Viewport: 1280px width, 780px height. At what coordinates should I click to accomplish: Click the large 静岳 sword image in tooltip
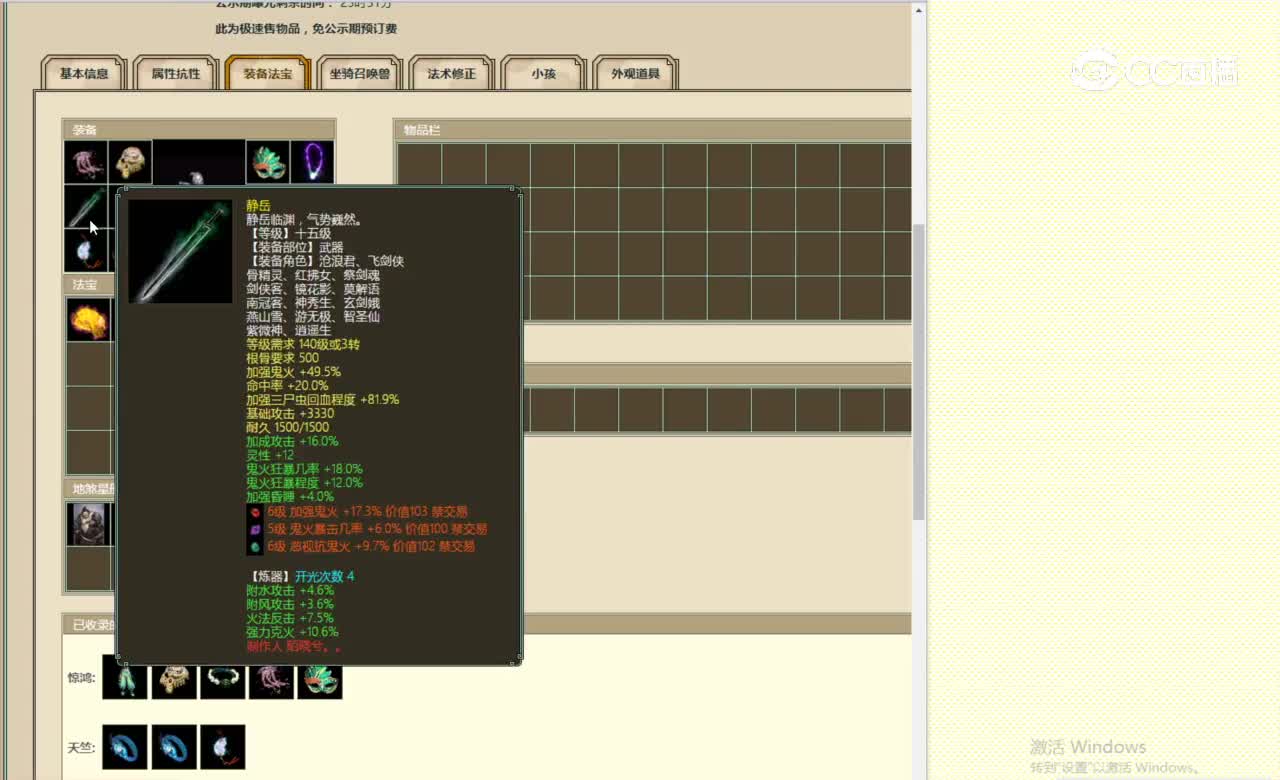click(180, 251)
